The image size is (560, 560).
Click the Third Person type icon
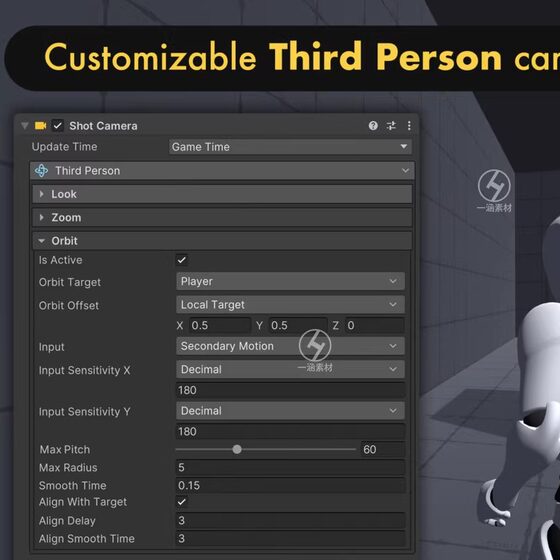click(x=41, y=171)
